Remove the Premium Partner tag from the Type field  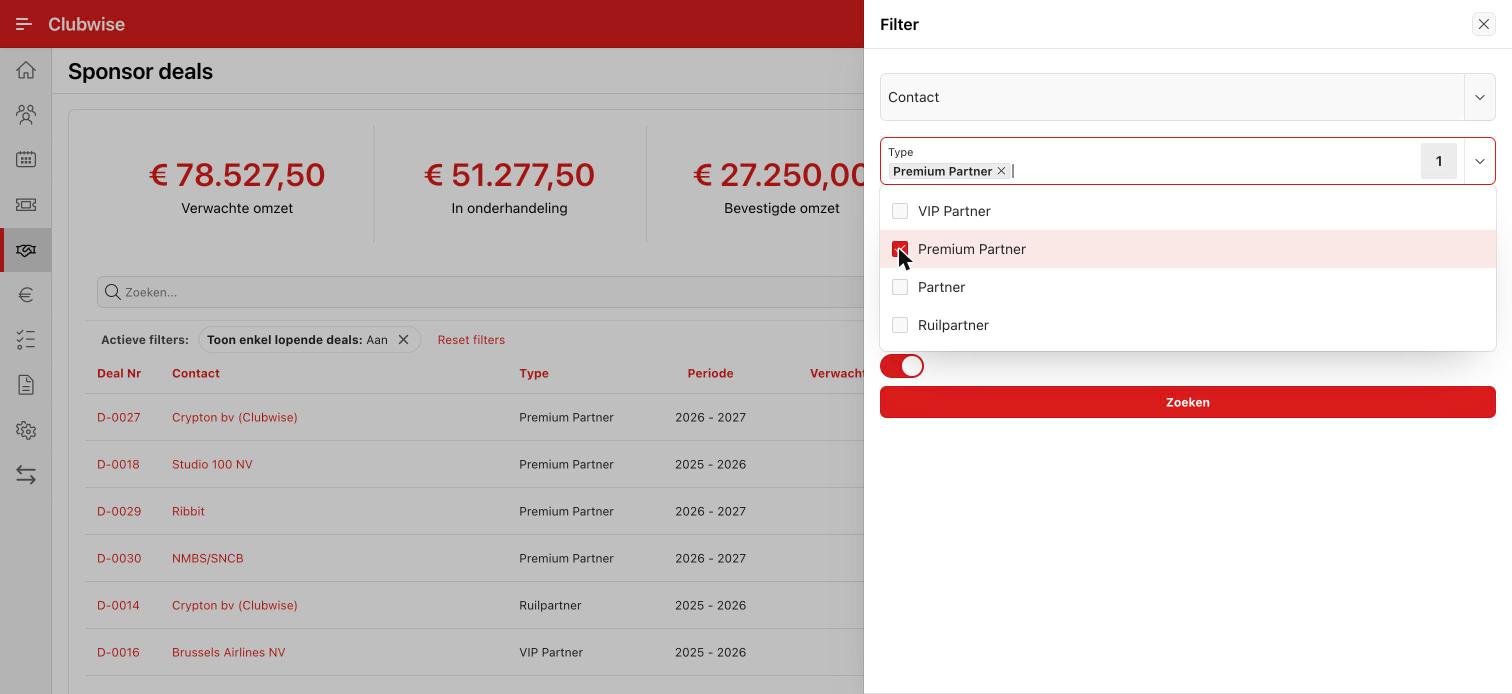tap(1001, 171)
